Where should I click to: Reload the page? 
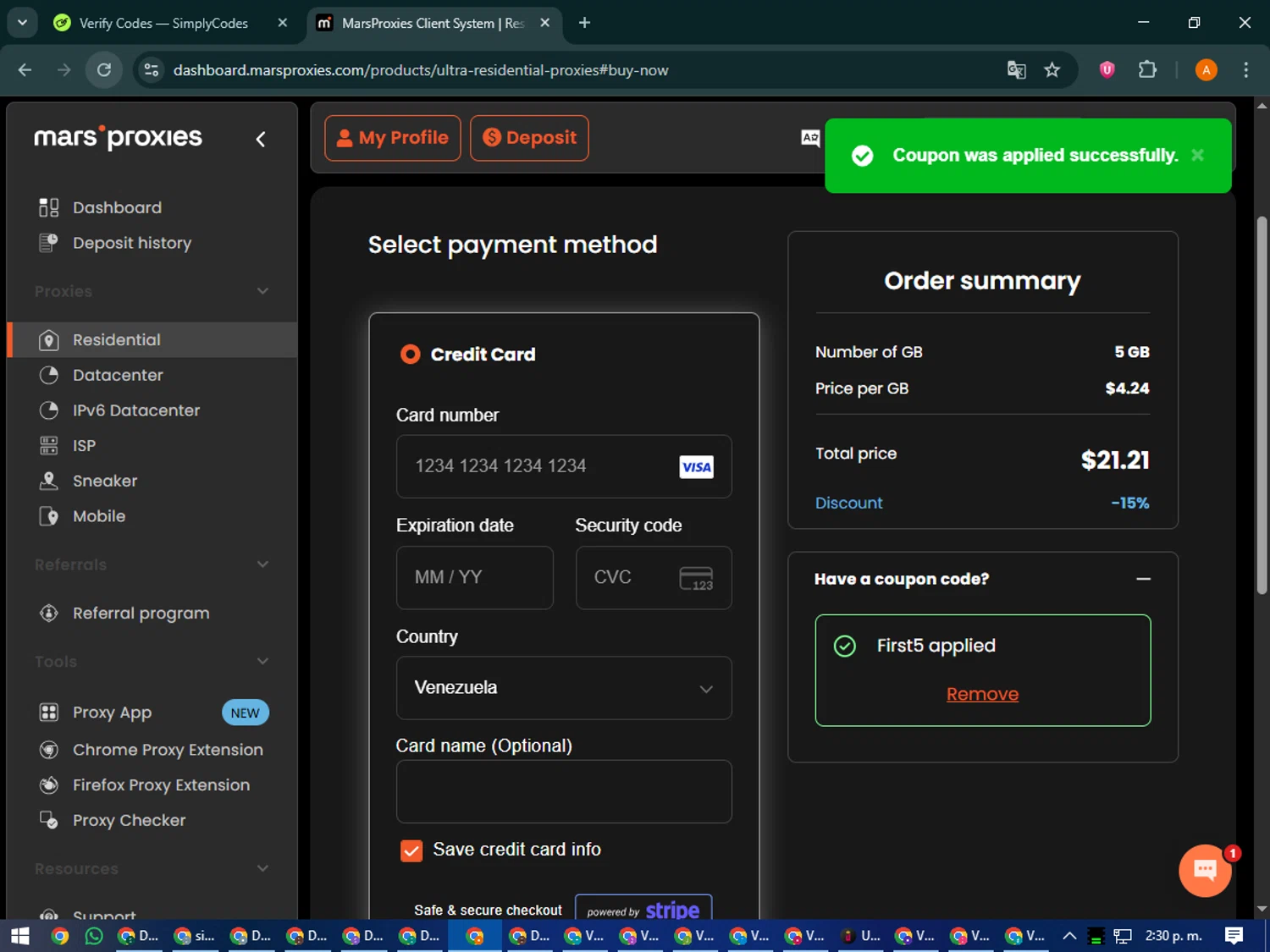[104, 70]
